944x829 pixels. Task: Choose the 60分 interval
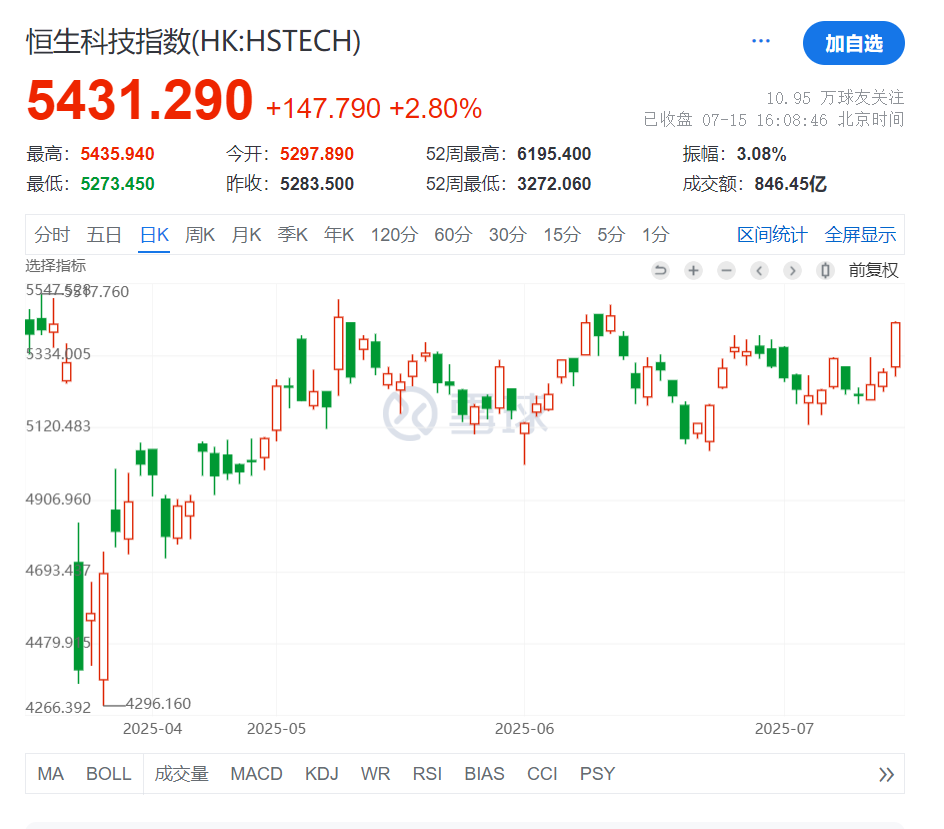(453, 234)
